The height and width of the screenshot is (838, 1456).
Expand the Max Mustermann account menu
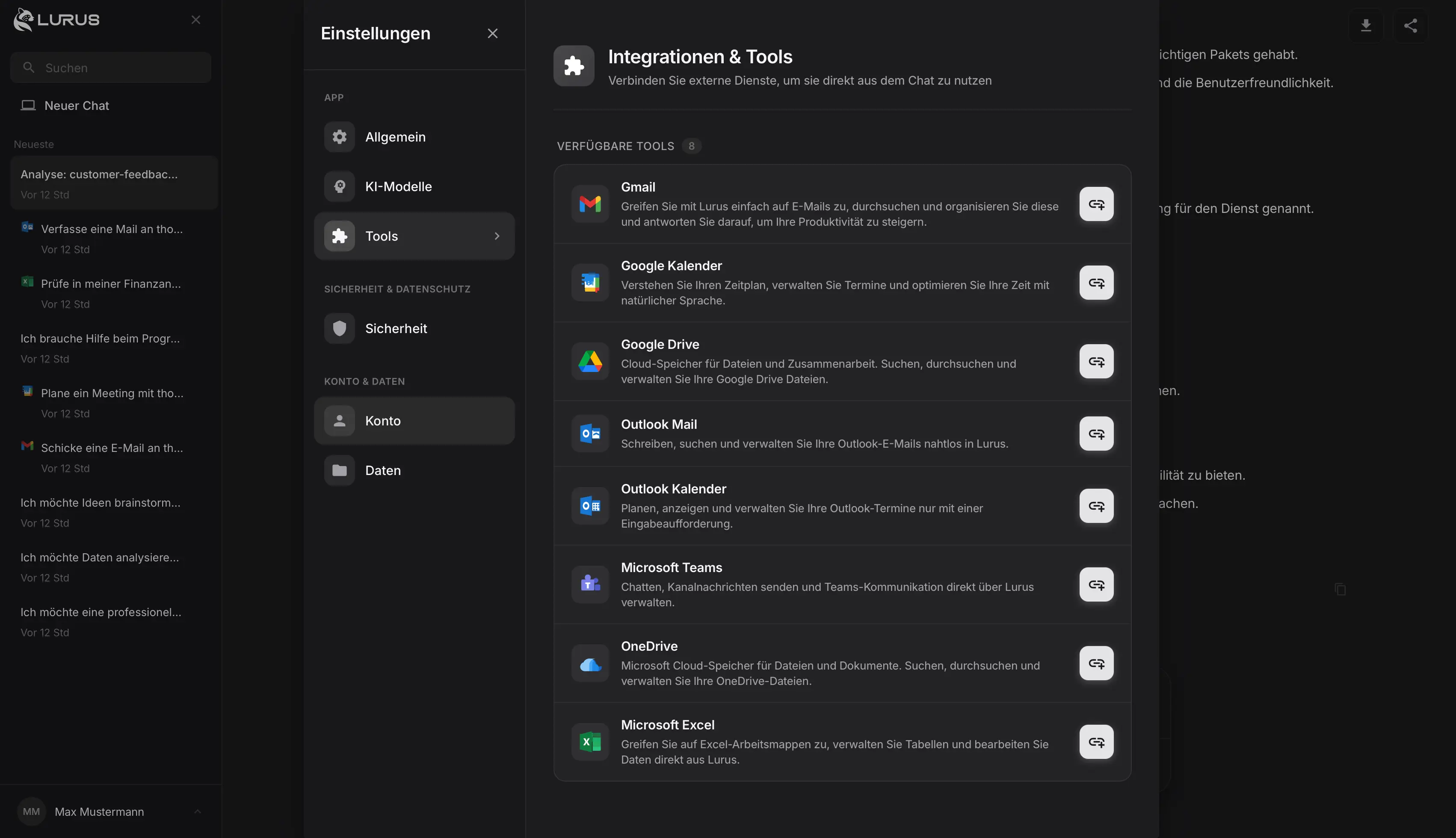(x=110, y=811)
